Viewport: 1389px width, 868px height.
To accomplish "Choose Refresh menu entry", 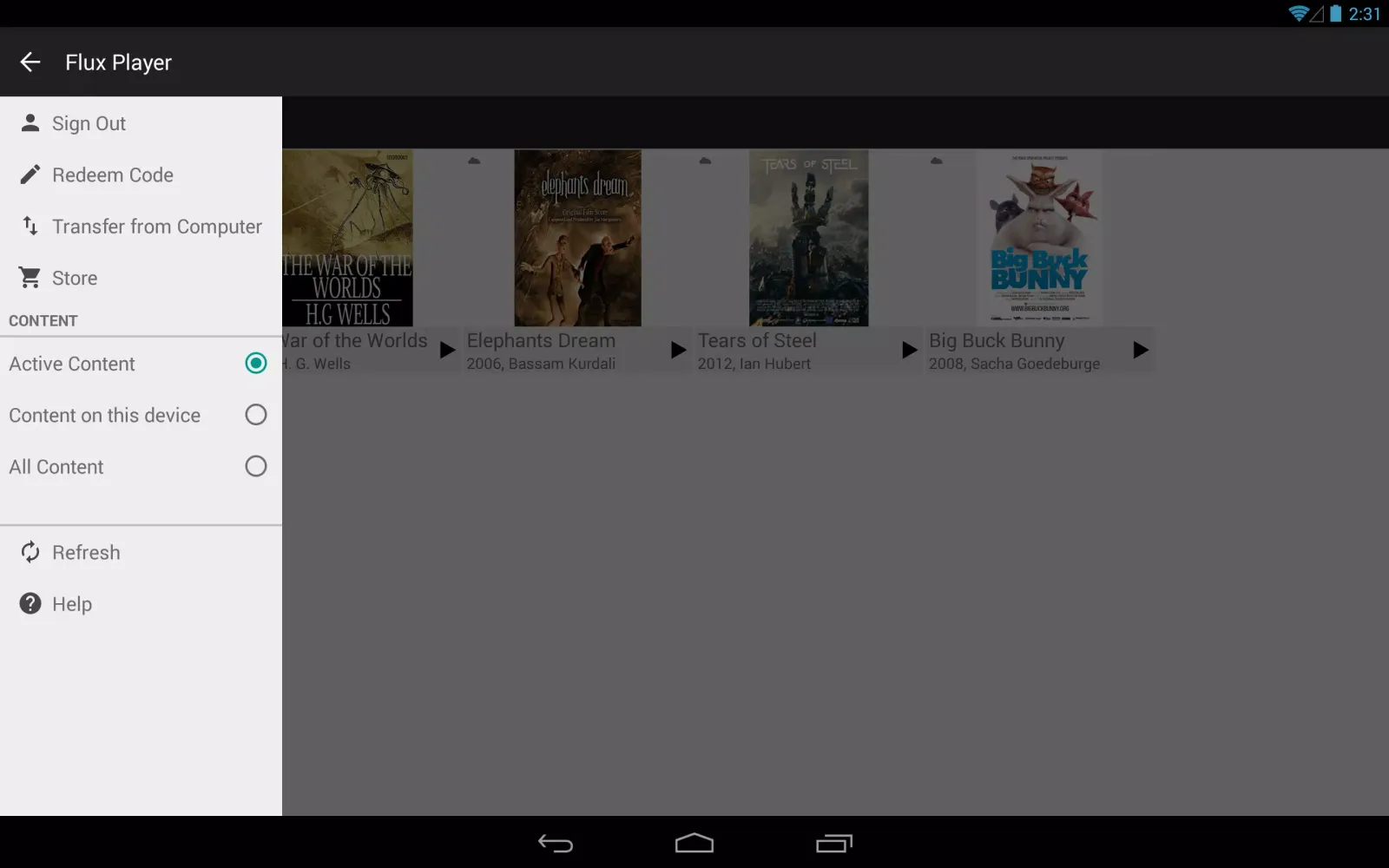I will tap(141, 552).
